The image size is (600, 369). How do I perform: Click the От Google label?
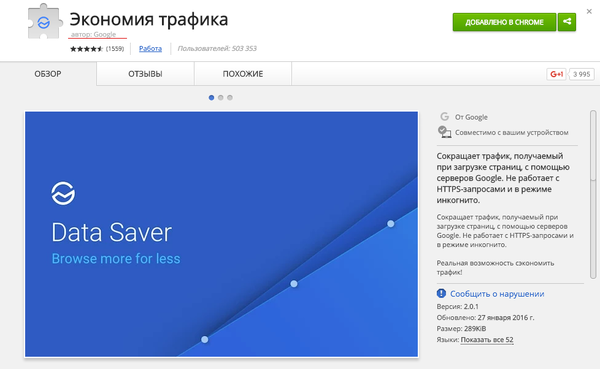[471, 117]
